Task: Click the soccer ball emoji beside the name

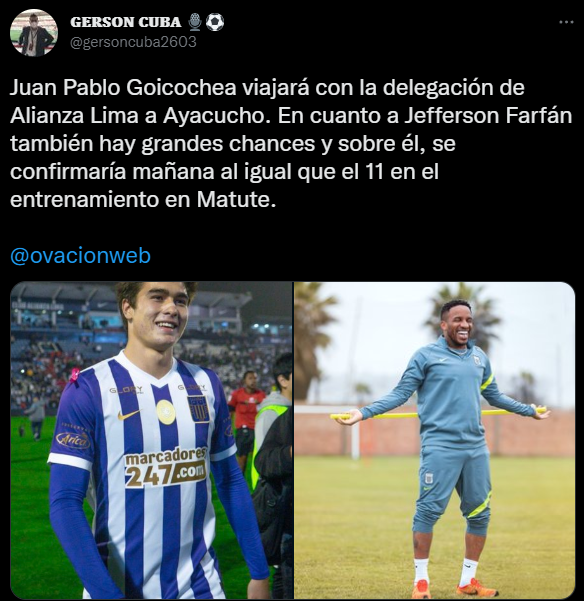Action: click(x=215, y=22)
